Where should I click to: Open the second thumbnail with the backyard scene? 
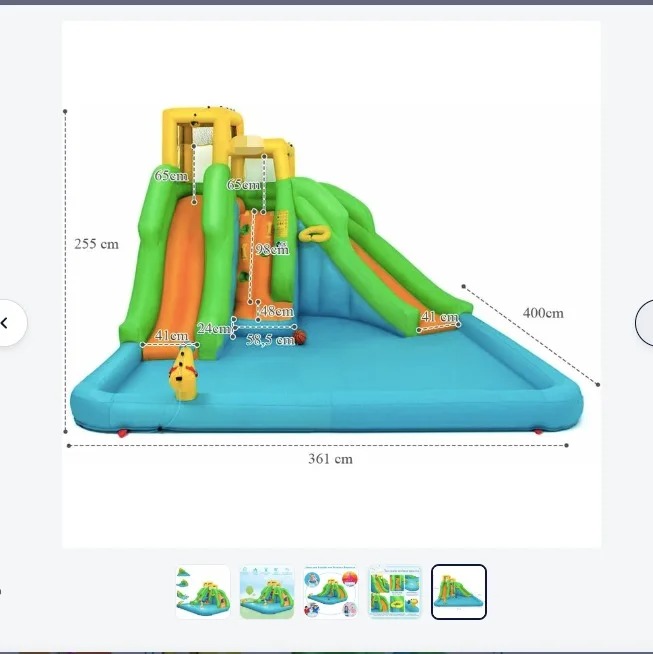(267, 592)
